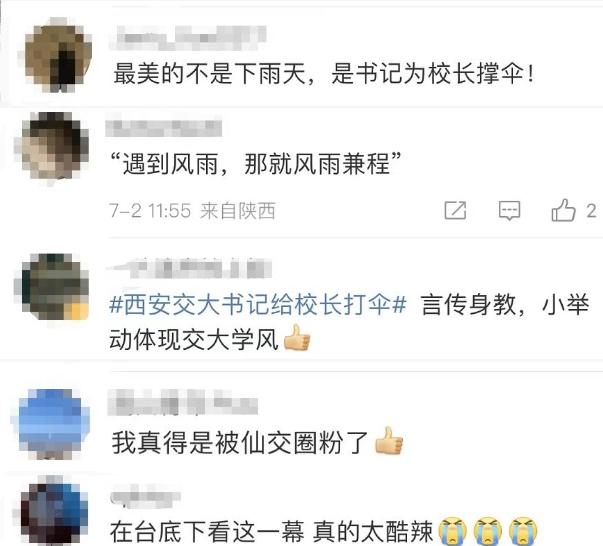Open the blurred username above "最美的不是下雨天"
The height and width of the screenshot is (546, 603).
point(188,38)
